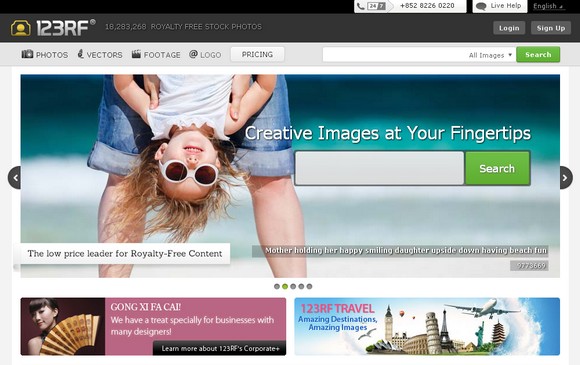Click the Login button
The height and width of the screenshot is (365, 580).
tap(509, 28)
